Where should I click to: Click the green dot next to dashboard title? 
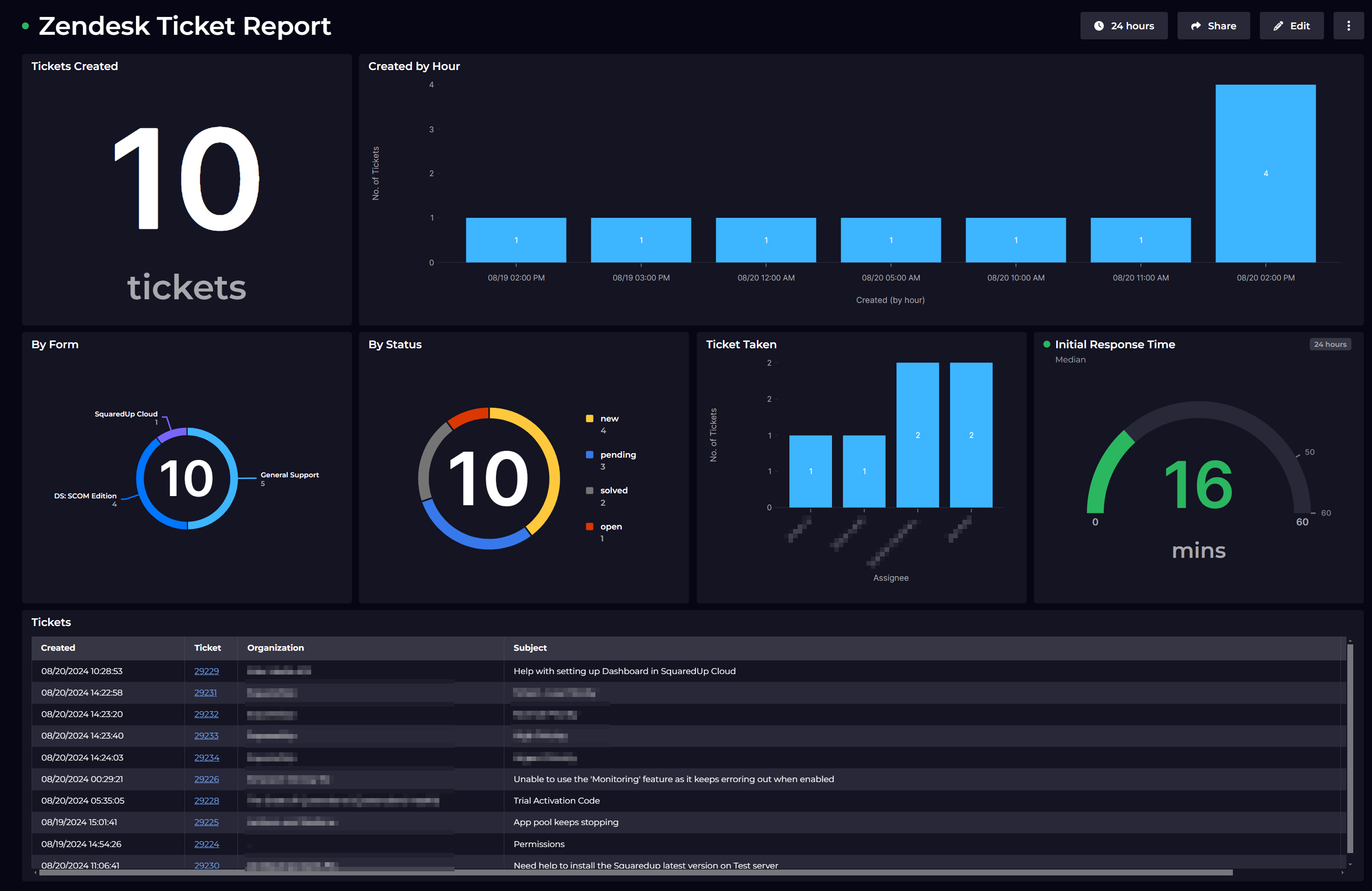(x=25, y=26)
